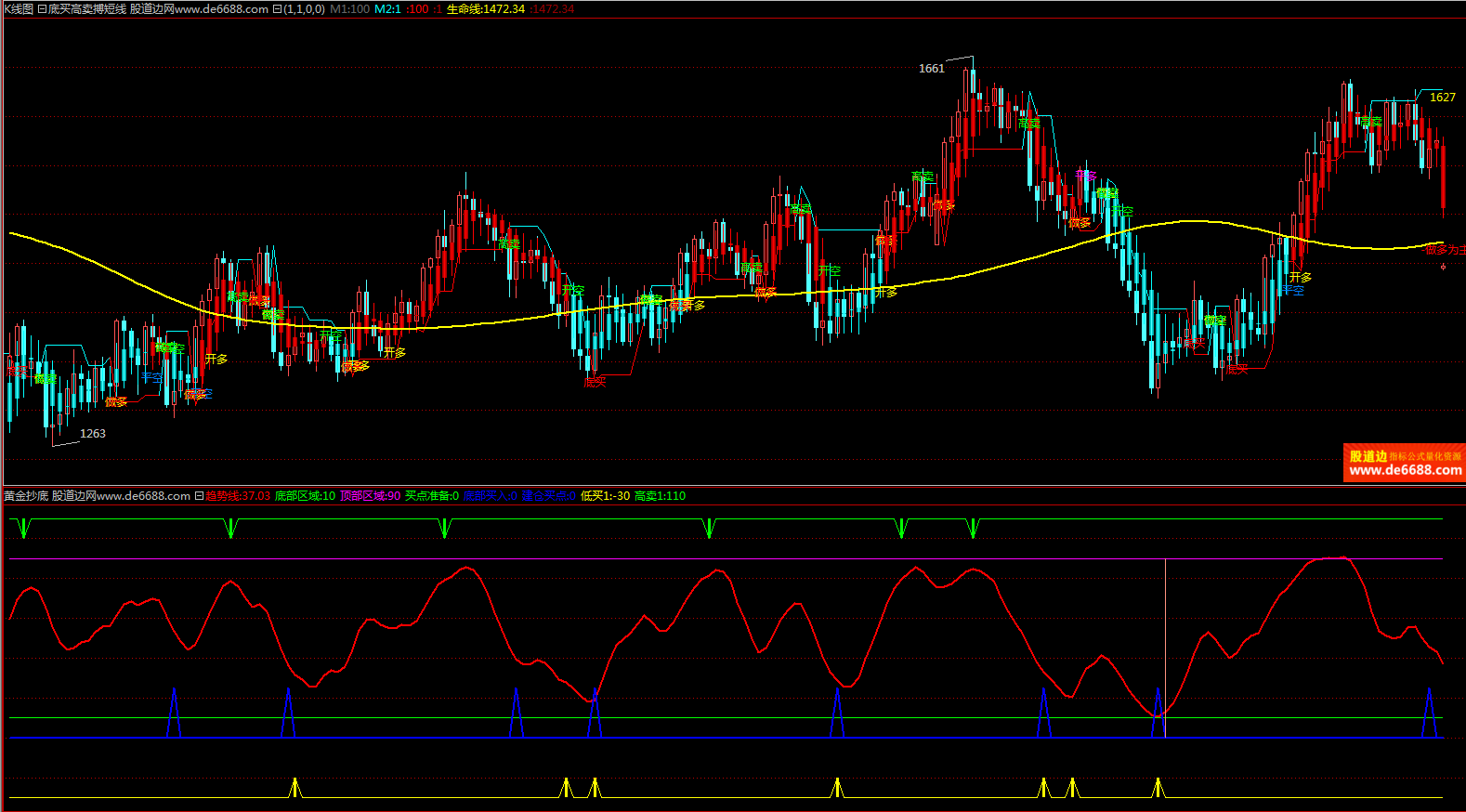Screen dimensions: 1466x812
Task: Click the 趋势线:37.03 value label
Action: (x=238, y=496)
